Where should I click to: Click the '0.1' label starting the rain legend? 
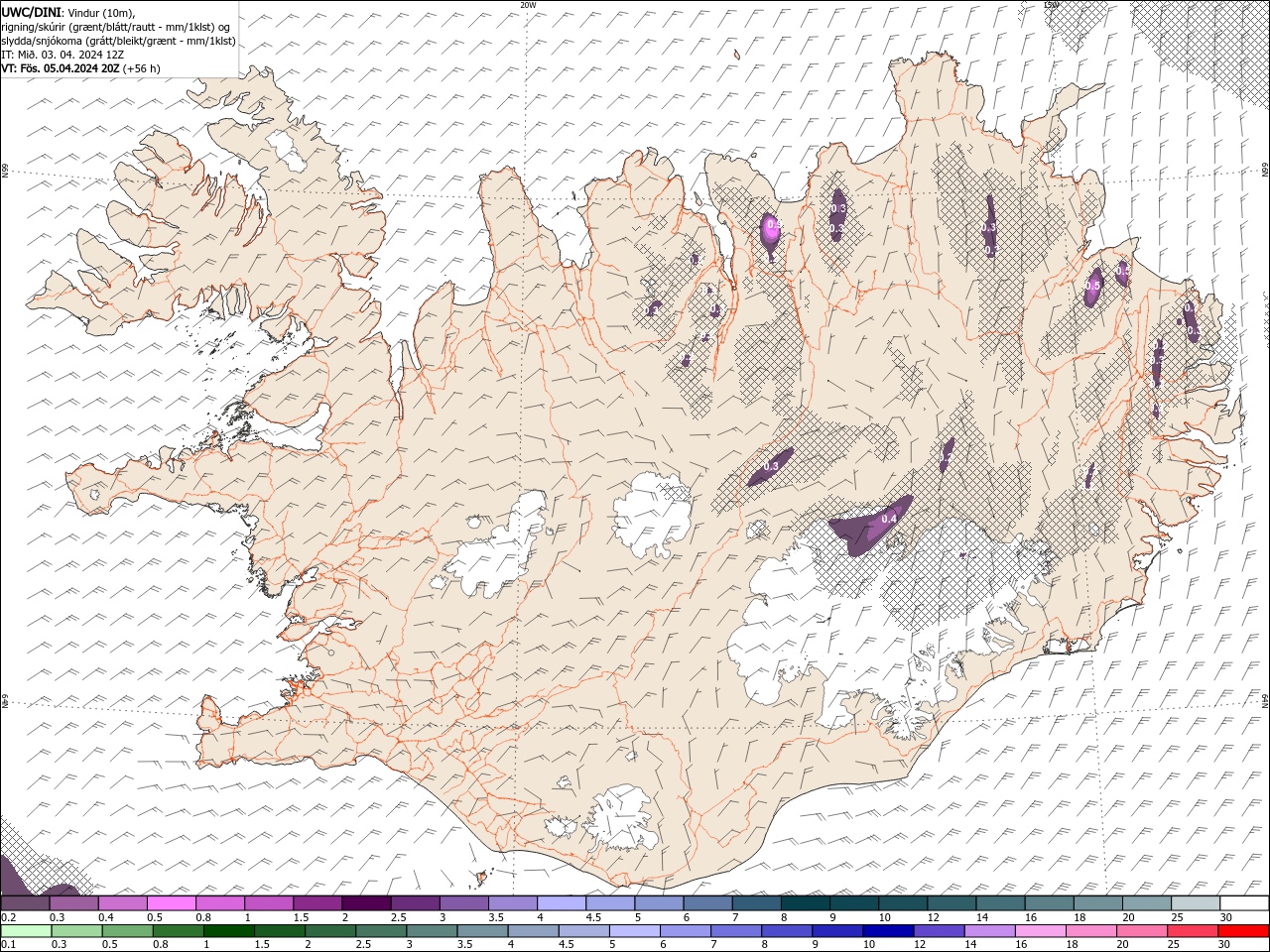coord(8,945)
